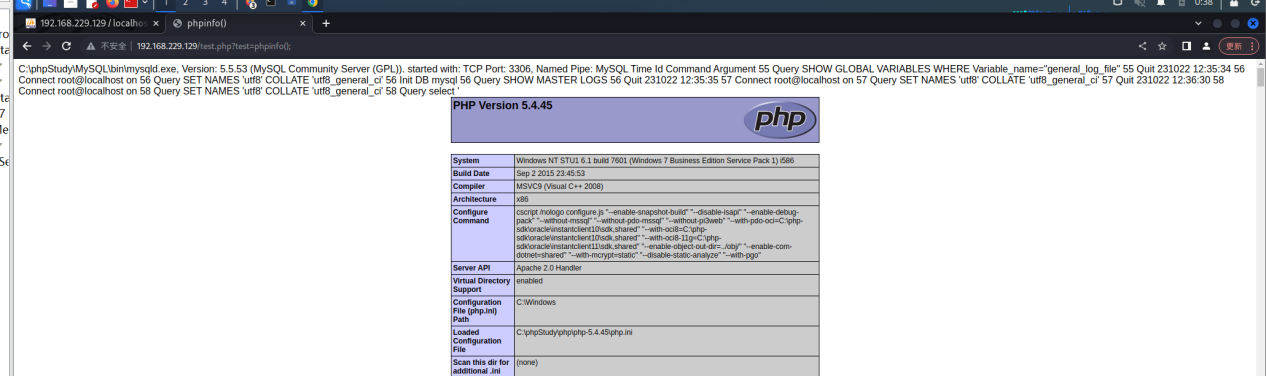Switch to workspace 3 in taskbar
Image resolution: width=1266 pixels, height=376 pixels.
[x=205, y=3]
